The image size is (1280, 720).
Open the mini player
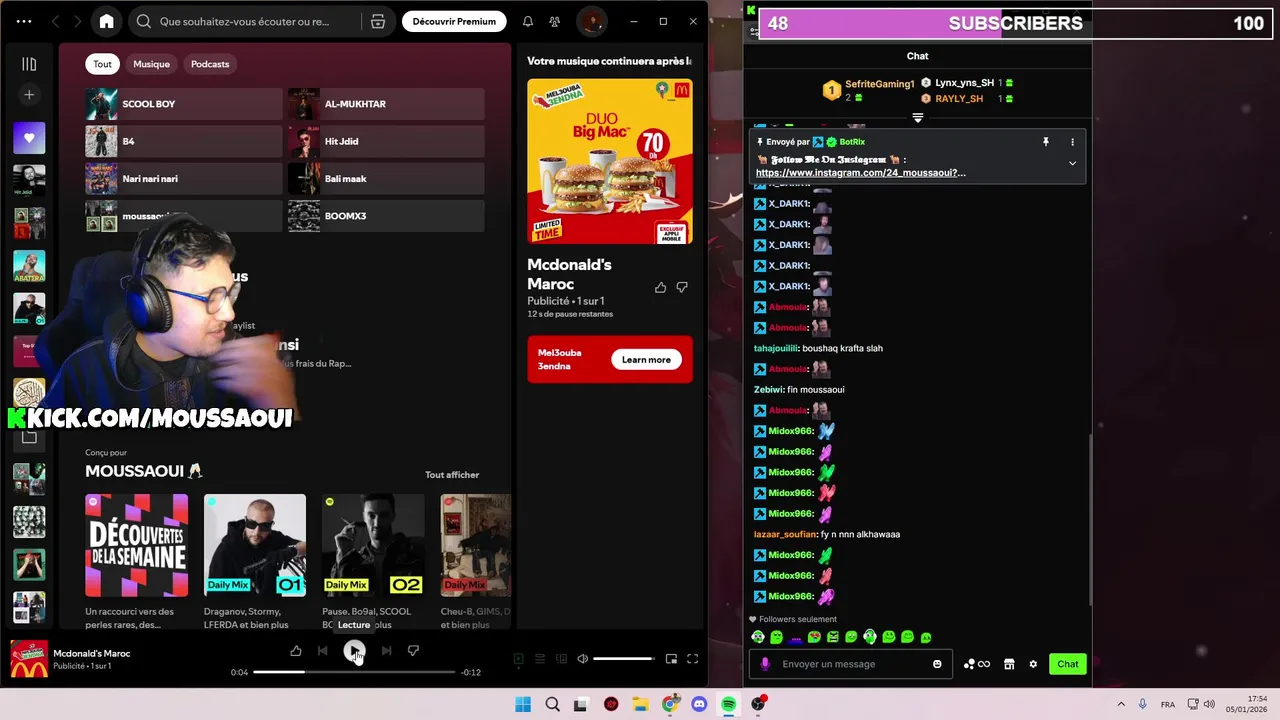[671, 659]
